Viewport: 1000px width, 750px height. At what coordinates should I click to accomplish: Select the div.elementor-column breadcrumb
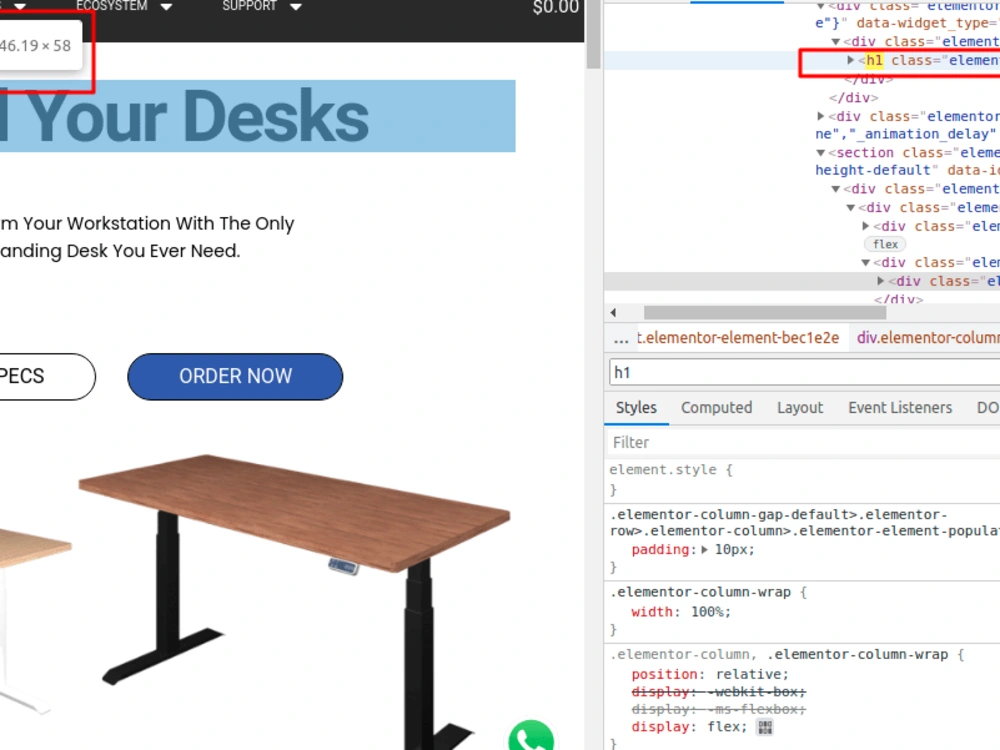pos(928,338)
